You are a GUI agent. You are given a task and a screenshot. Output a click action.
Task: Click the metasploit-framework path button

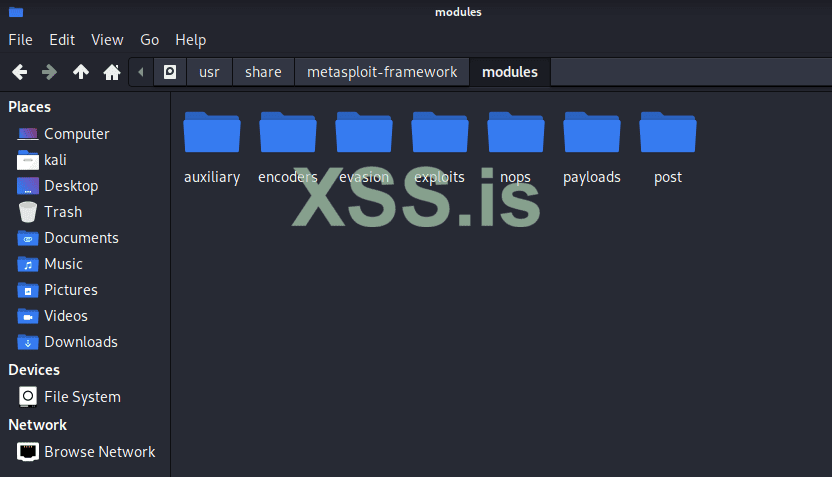click(382, 72)
